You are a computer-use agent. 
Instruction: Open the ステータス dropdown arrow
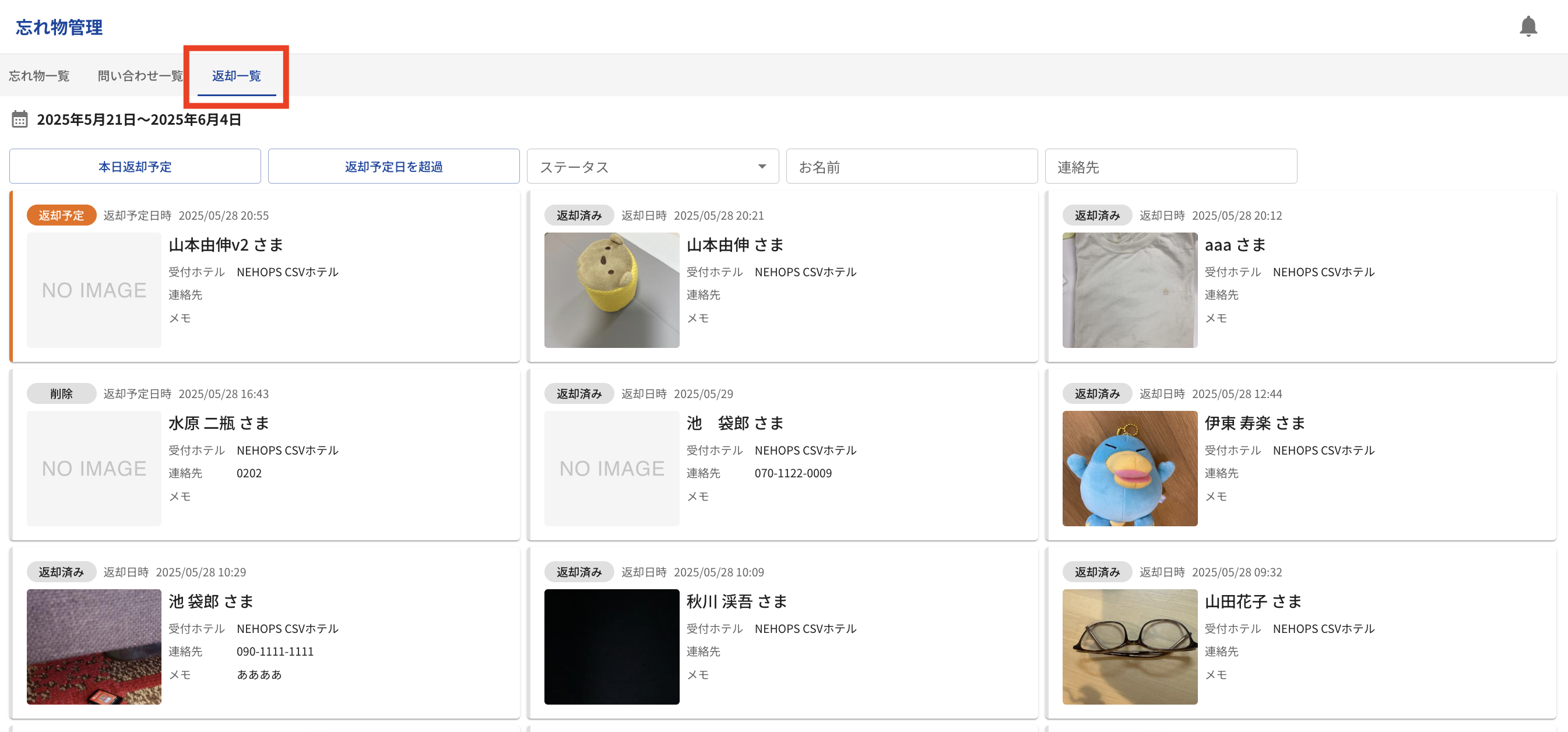point(761,167)
